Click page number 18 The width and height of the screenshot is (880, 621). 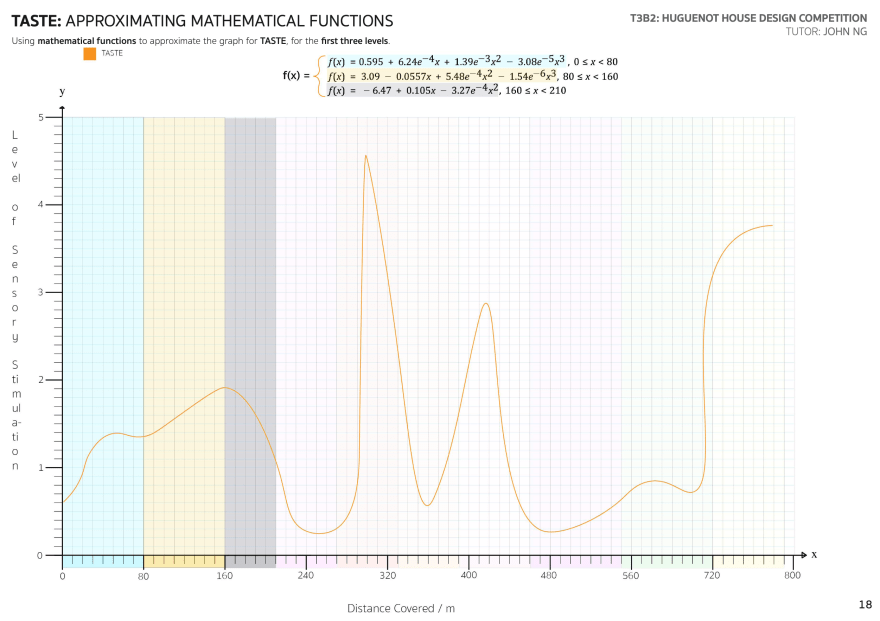pos(865,604)
